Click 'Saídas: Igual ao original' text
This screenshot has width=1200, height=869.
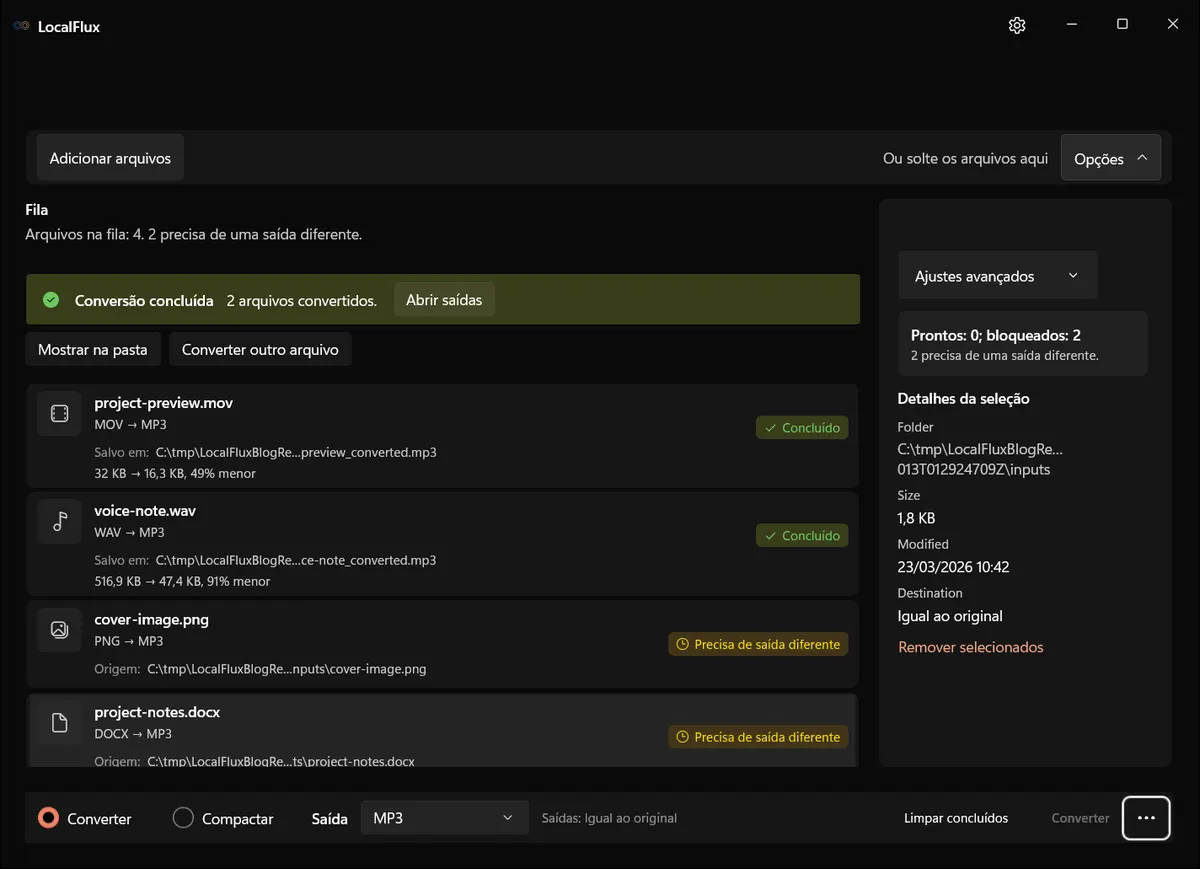pos(609,818)
